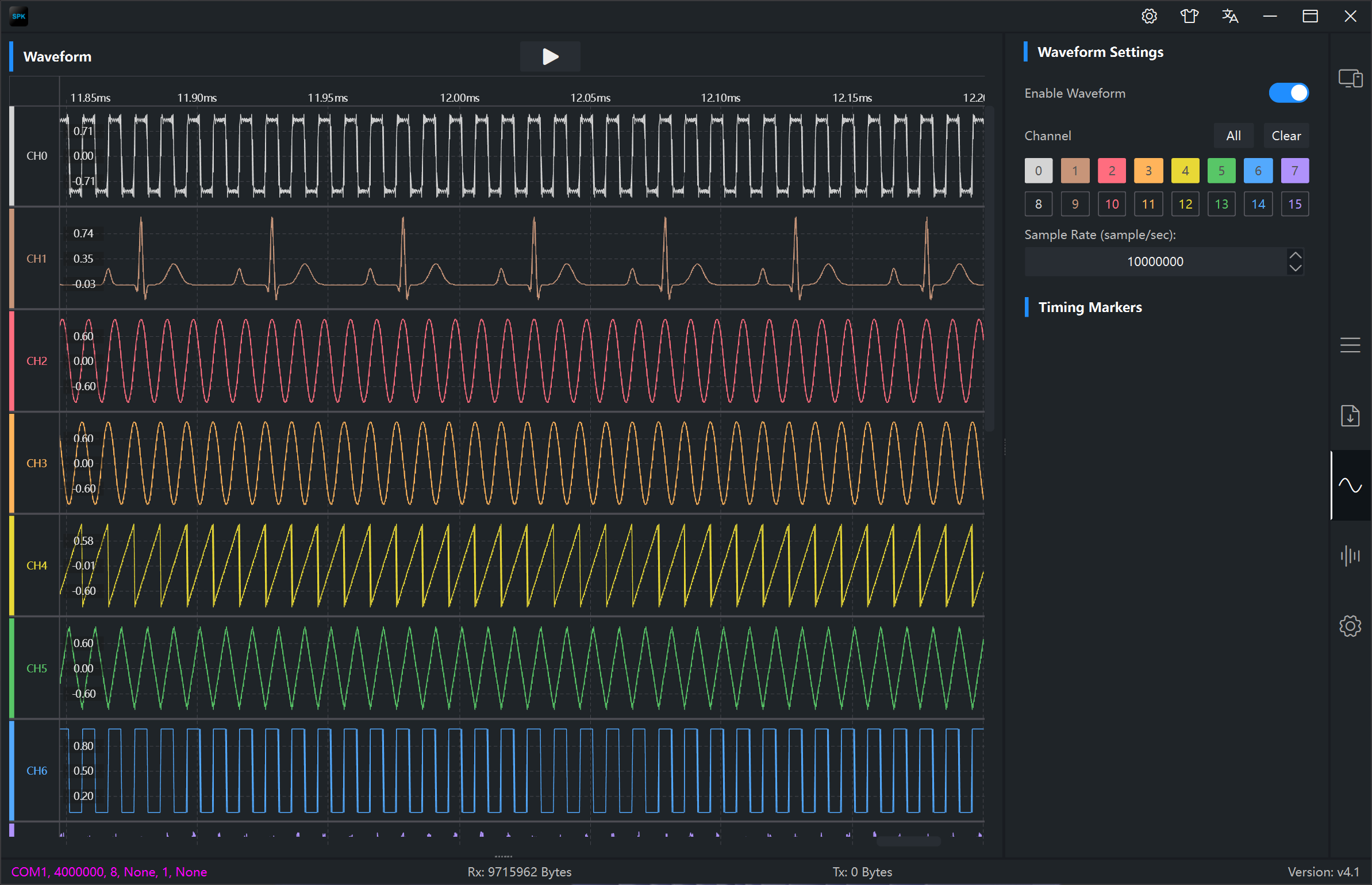
Task: Open the spectrum bars sidebar icon
Action: click(1350, 556)
